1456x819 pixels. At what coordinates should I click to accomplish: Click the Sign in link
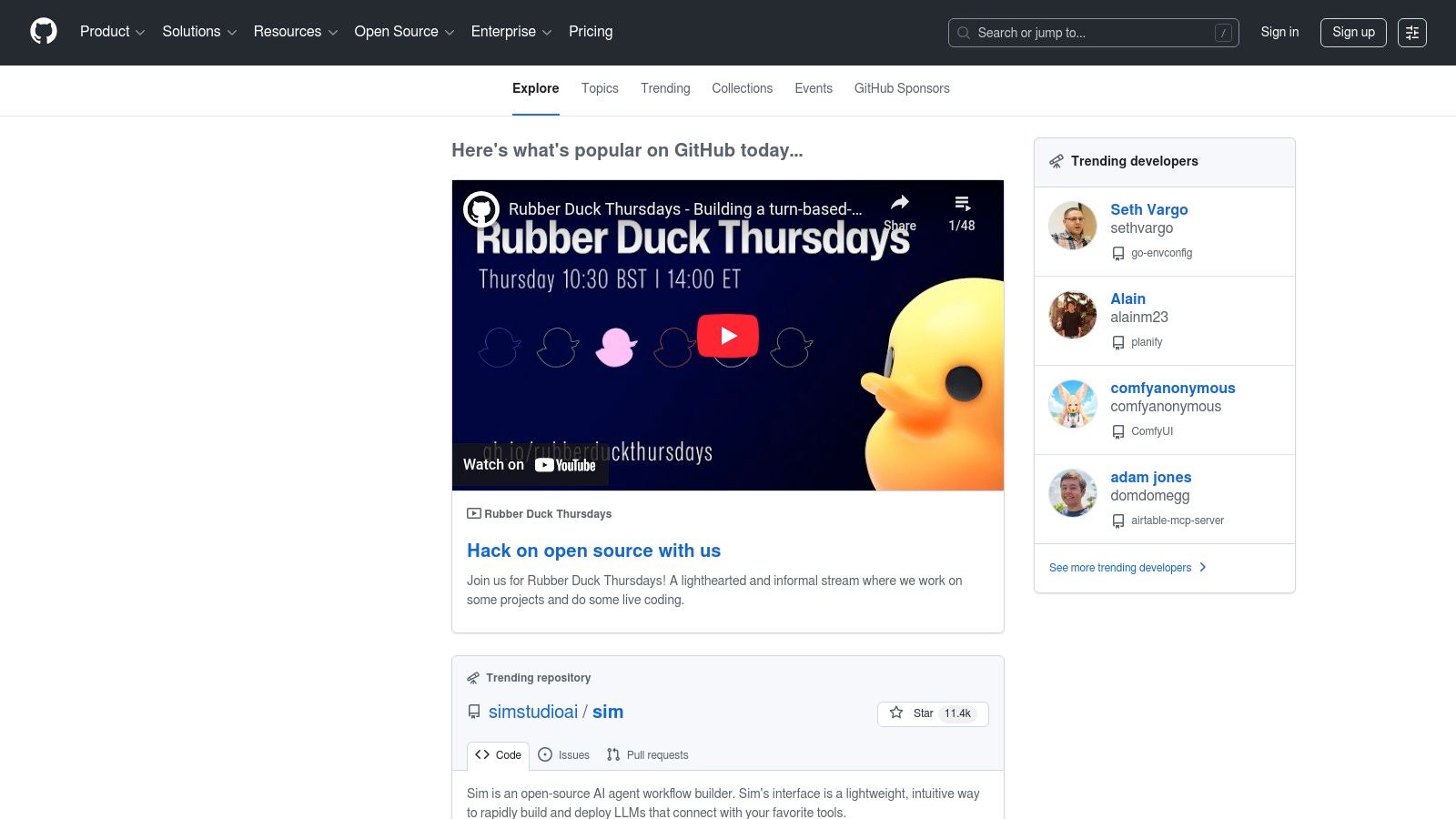click(1279, 32)
